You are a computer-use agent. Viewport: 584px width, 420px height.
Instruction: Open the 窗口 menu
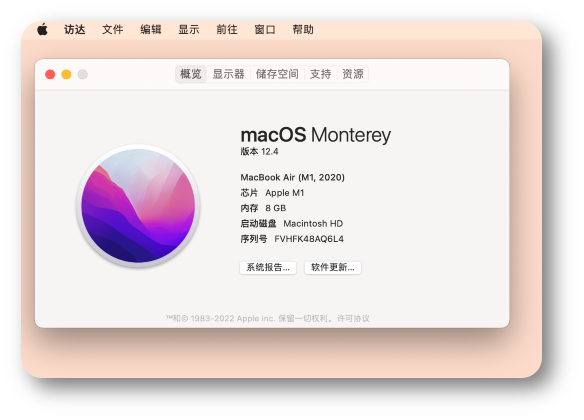tap(265, 29)
